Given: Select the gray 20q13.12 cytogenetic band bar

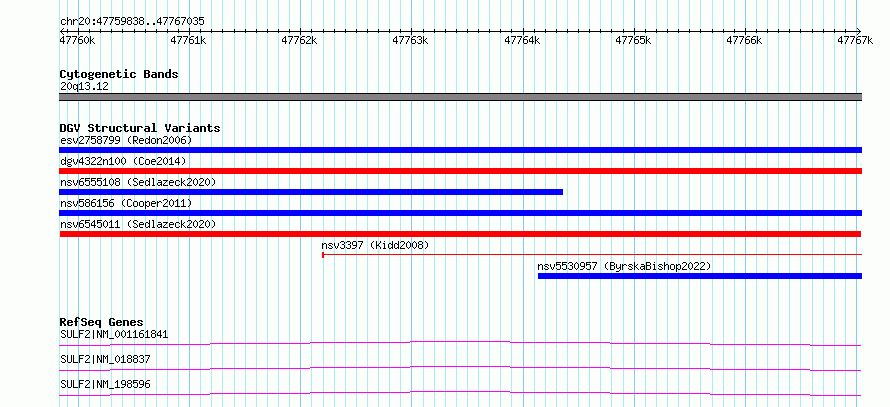Looking at the screenshot, I should click(460, 97).
